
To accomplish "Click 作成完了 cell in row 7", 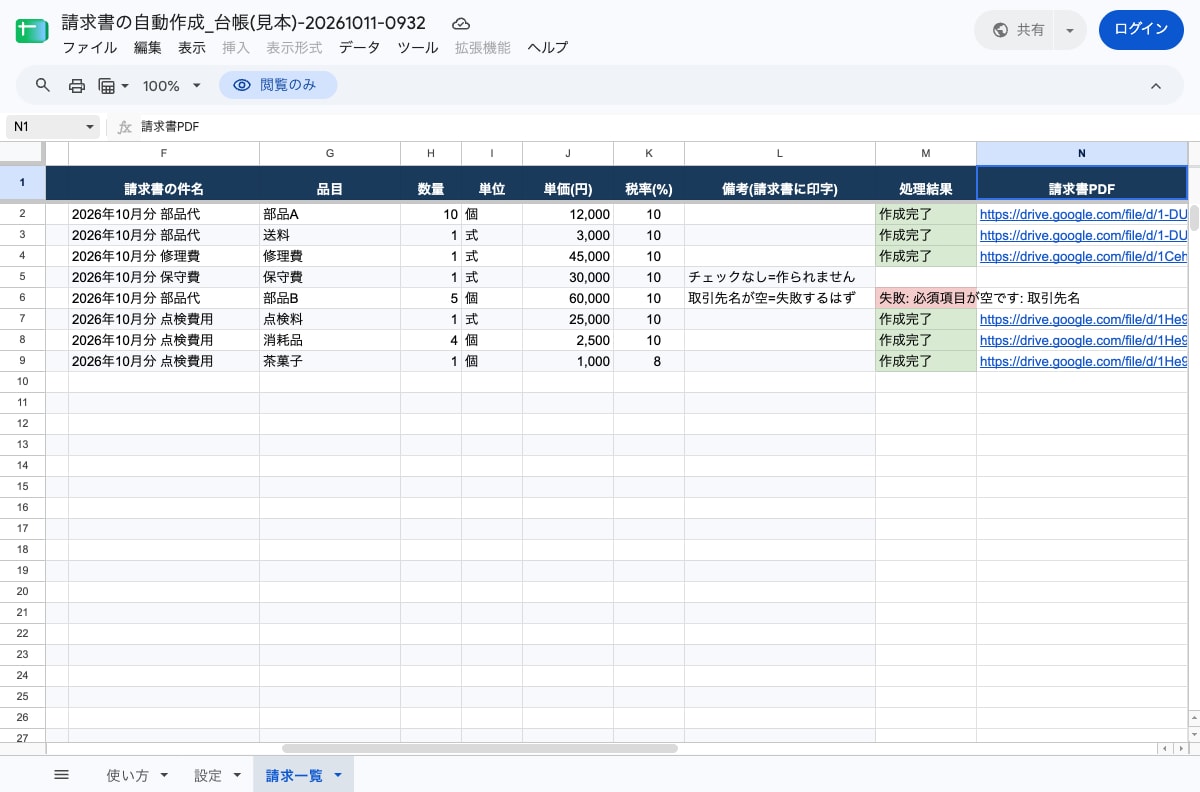I will click(x=926, y=319).
